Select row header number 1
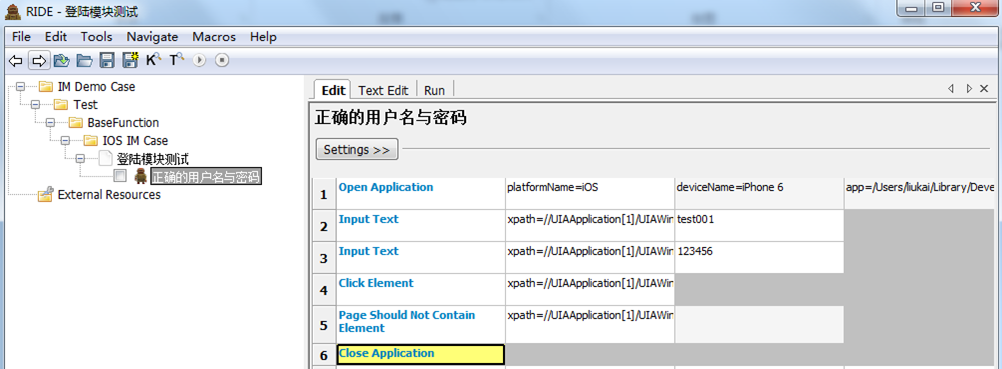Viewport: 1002px width, 369px height. pyautogui.click(x=324, y=194)
